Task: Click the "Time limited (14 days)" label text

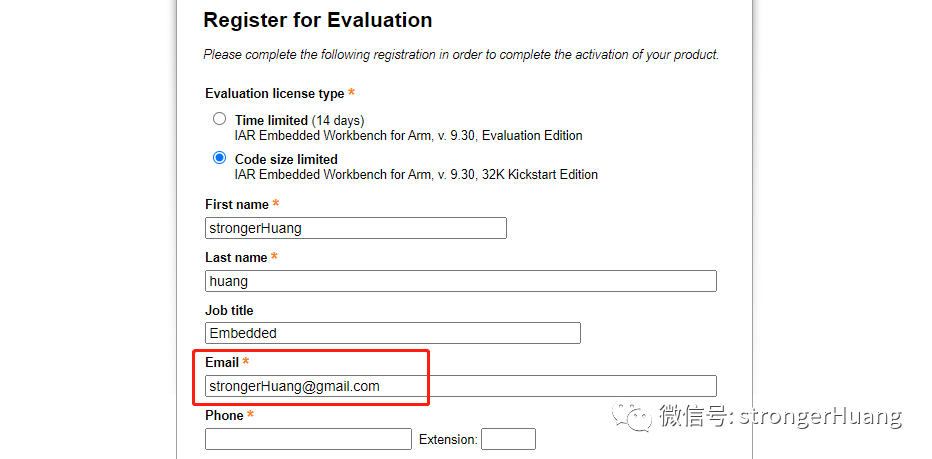Action: [299, 120]
